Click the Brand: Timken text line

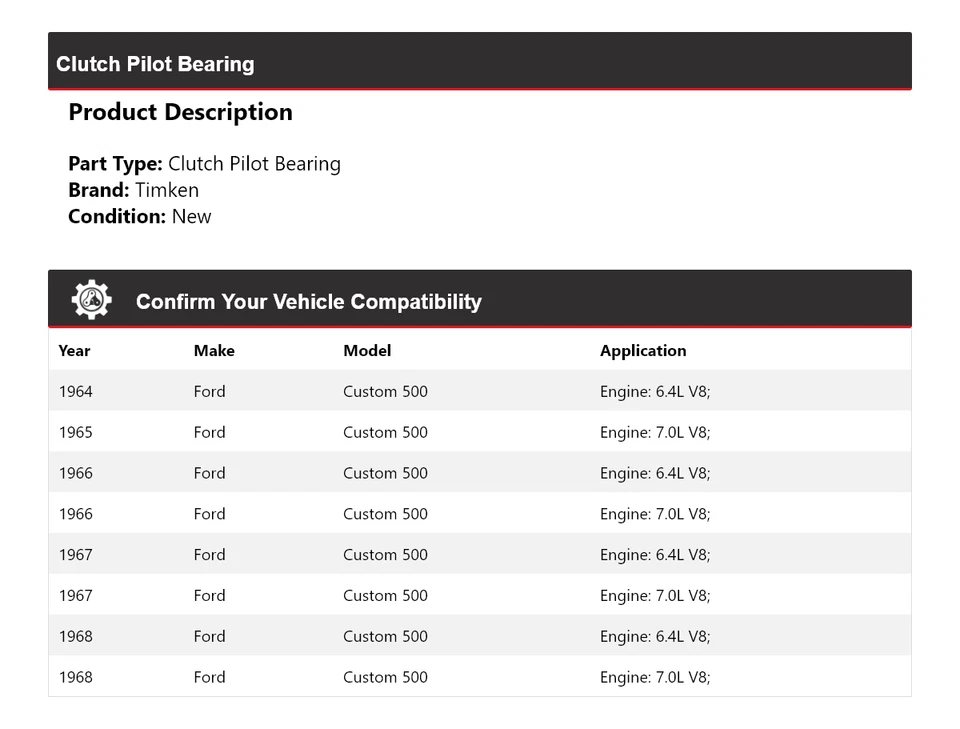click(x=133, y=190)
